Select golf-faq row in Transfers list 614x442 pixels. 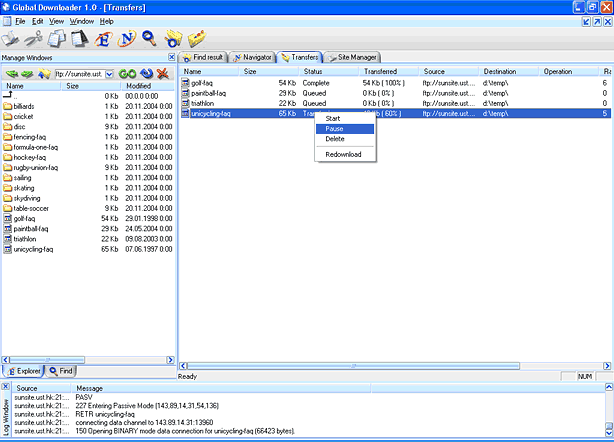tap(395, 83)
